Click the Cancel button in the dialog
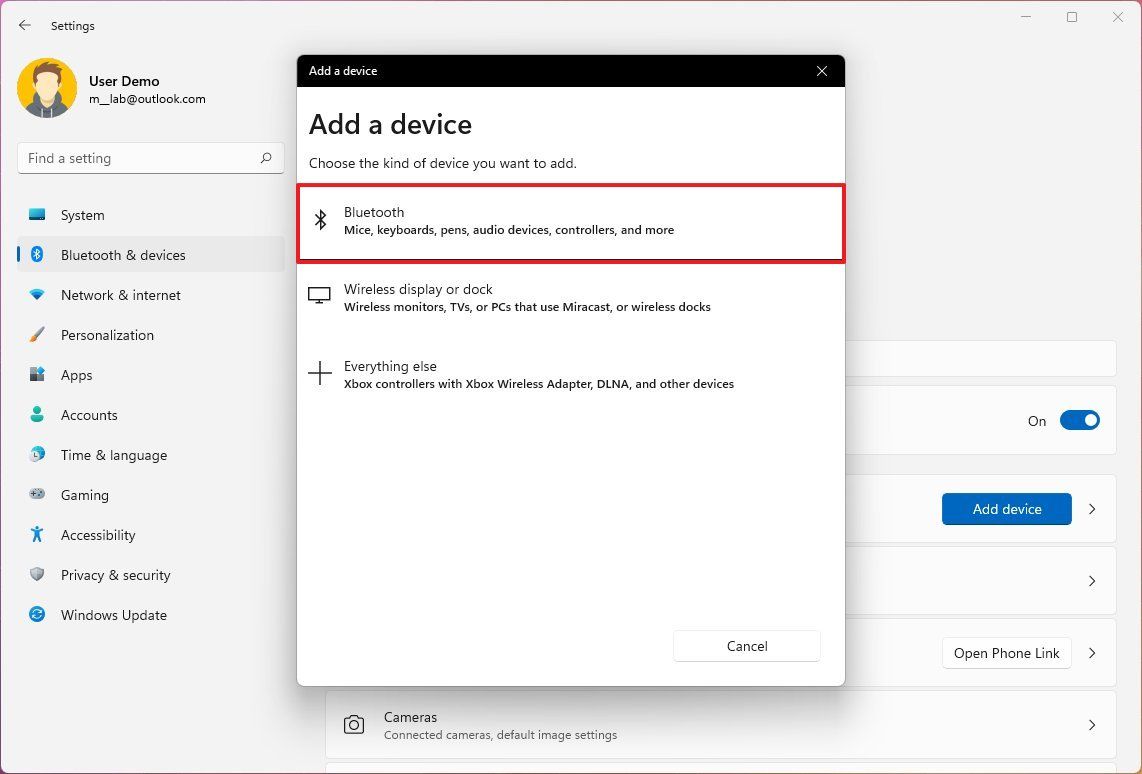 click(746, 646)
